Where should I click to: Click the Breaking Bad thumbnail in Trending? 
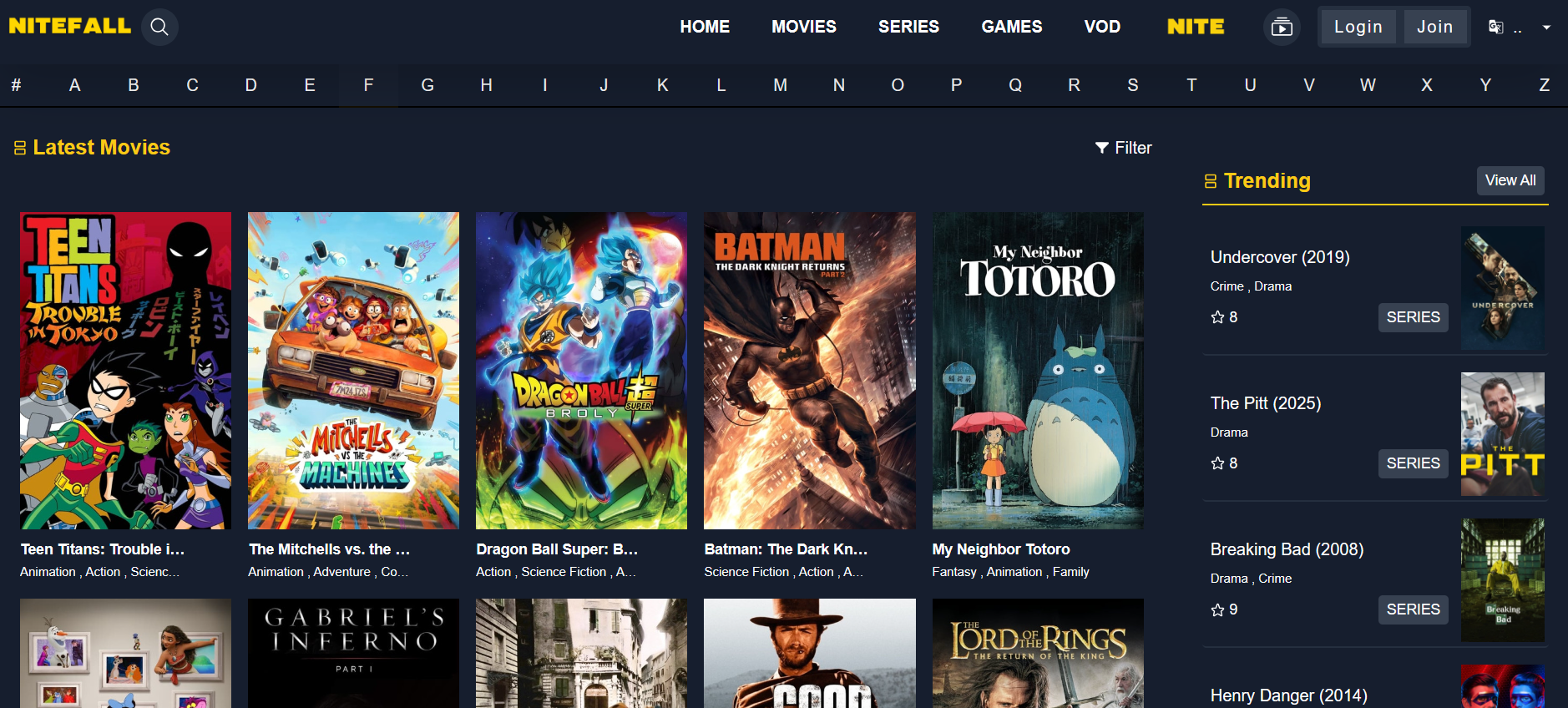click(x=1502, y=580)
